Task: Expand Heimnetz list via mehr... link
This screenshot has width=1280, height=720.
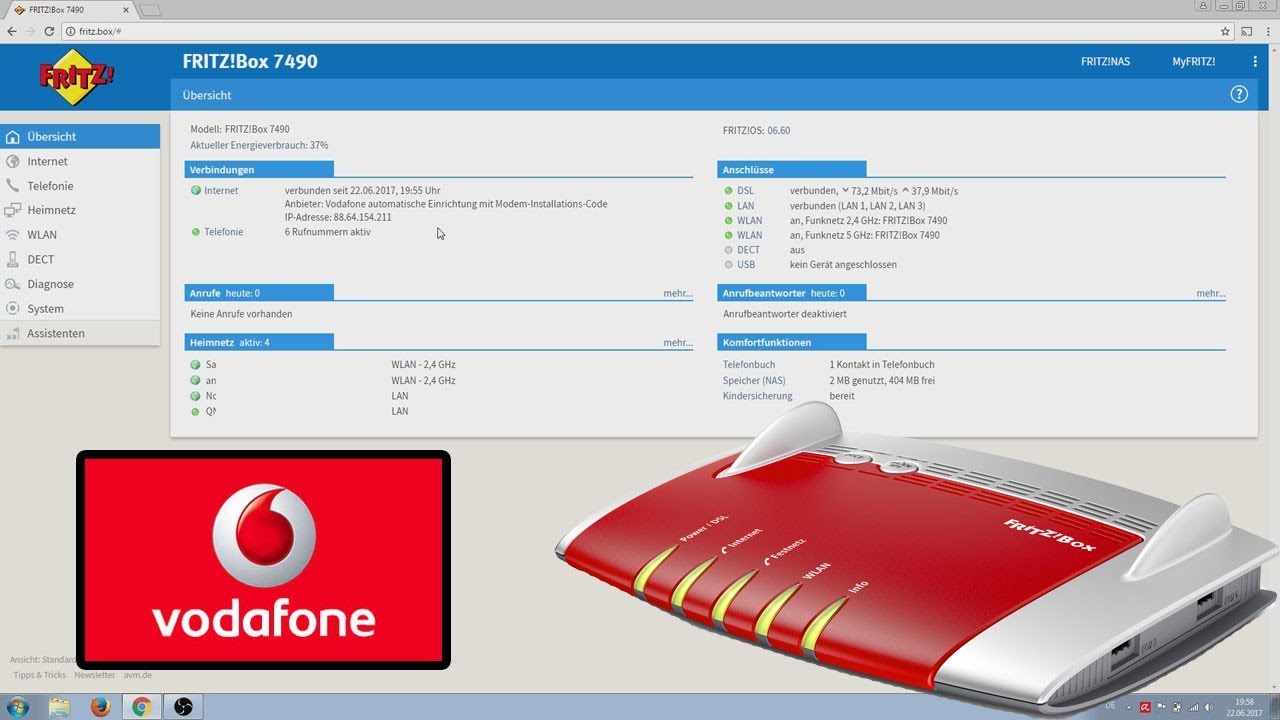Action: [x=678, y=342]
